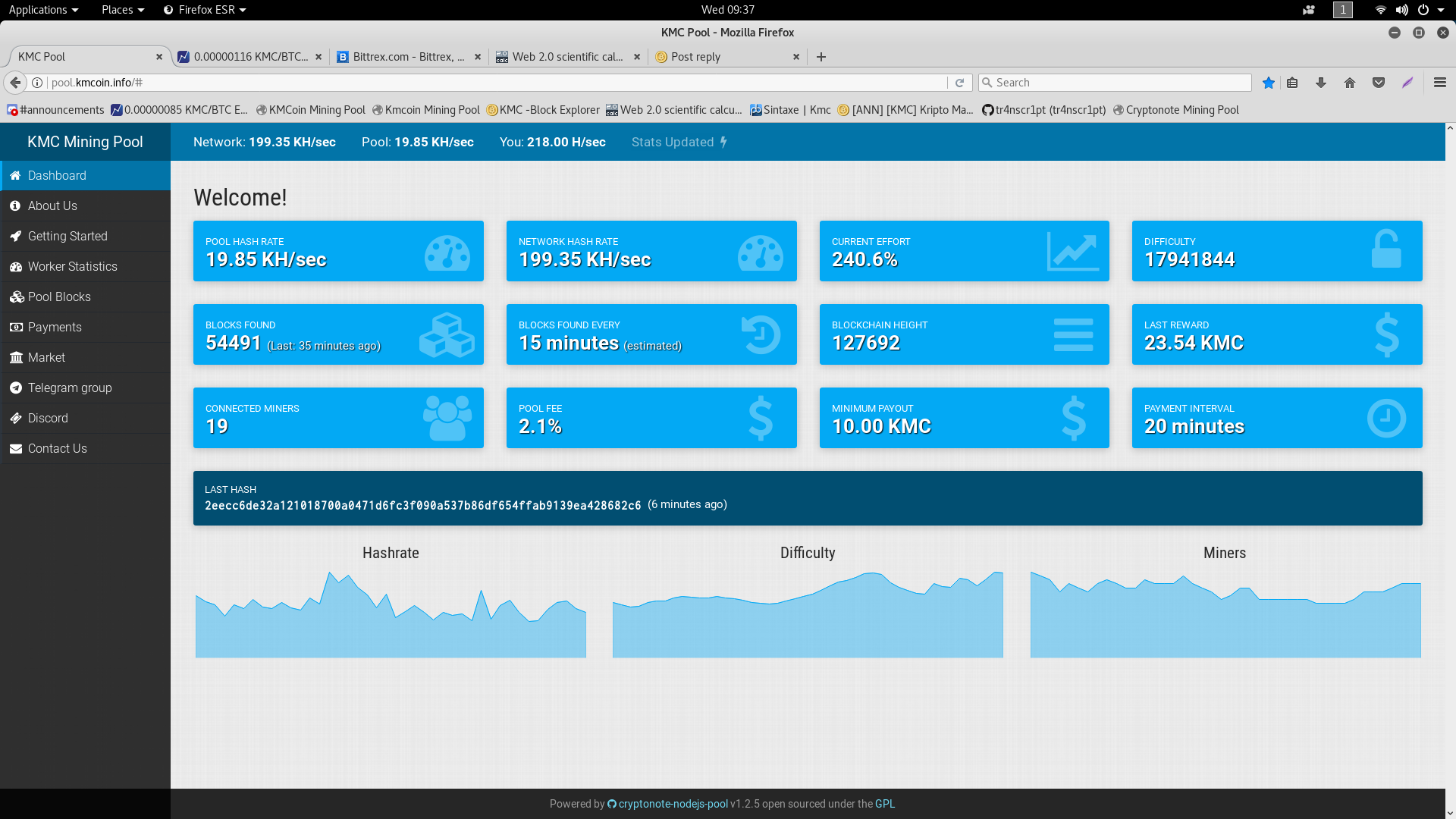
Task: Go to Getting Started section
Action: 85,236
